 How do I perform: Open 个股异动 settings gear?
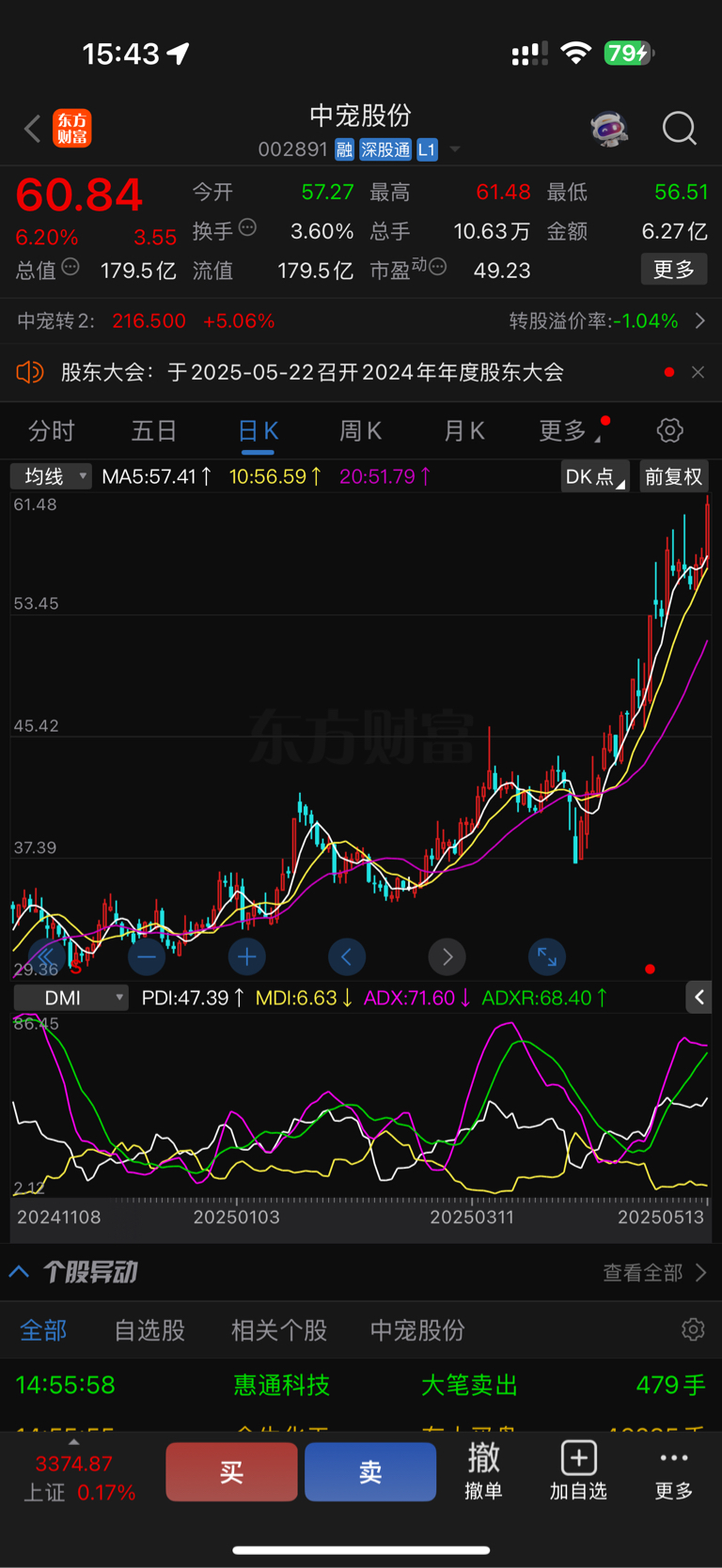pyautogui.click(x=693, y=1329)
